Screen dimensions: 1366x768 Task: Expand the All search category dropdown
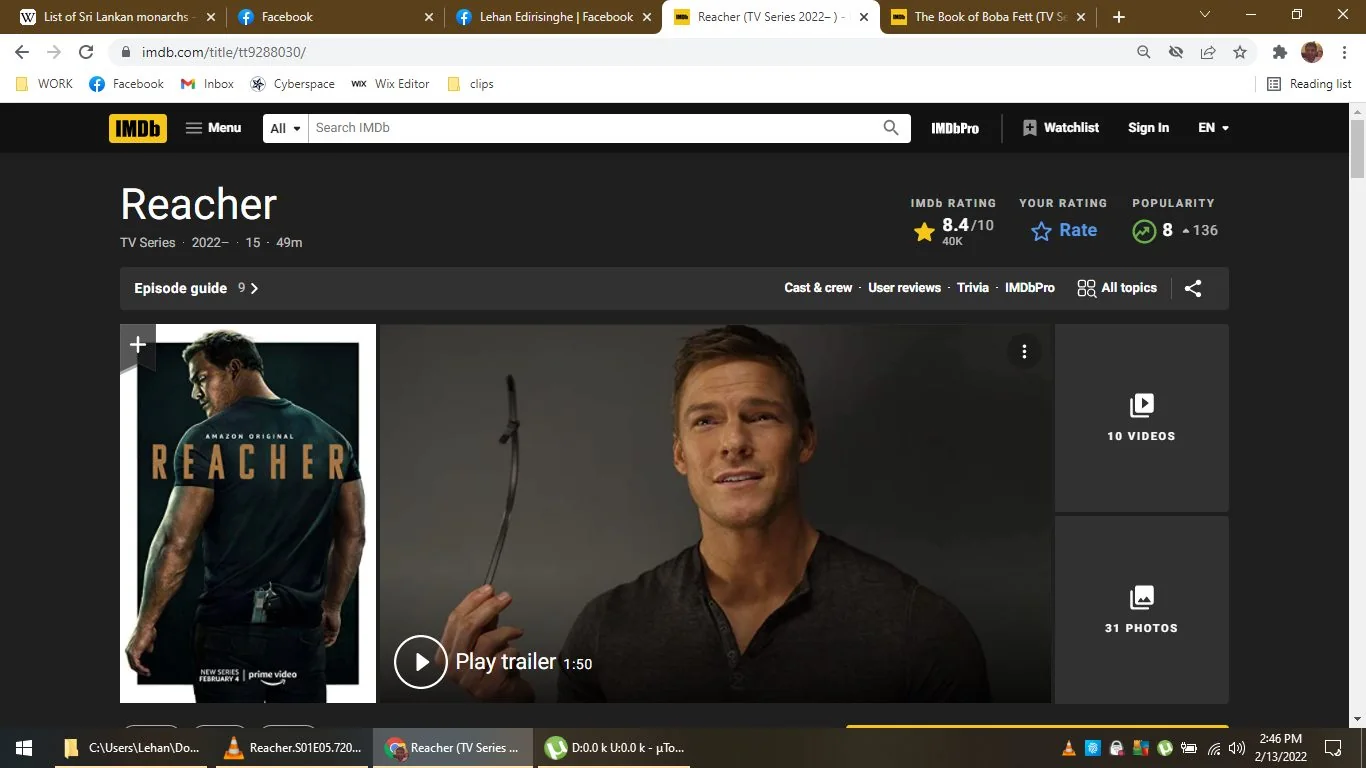point(286,128)
